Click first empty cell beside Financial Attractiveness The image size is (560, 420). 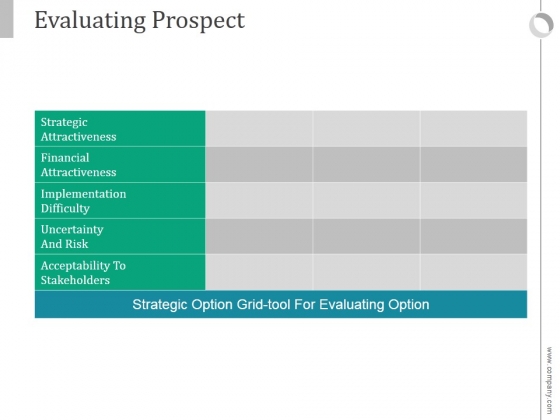[x=259, y=165]
